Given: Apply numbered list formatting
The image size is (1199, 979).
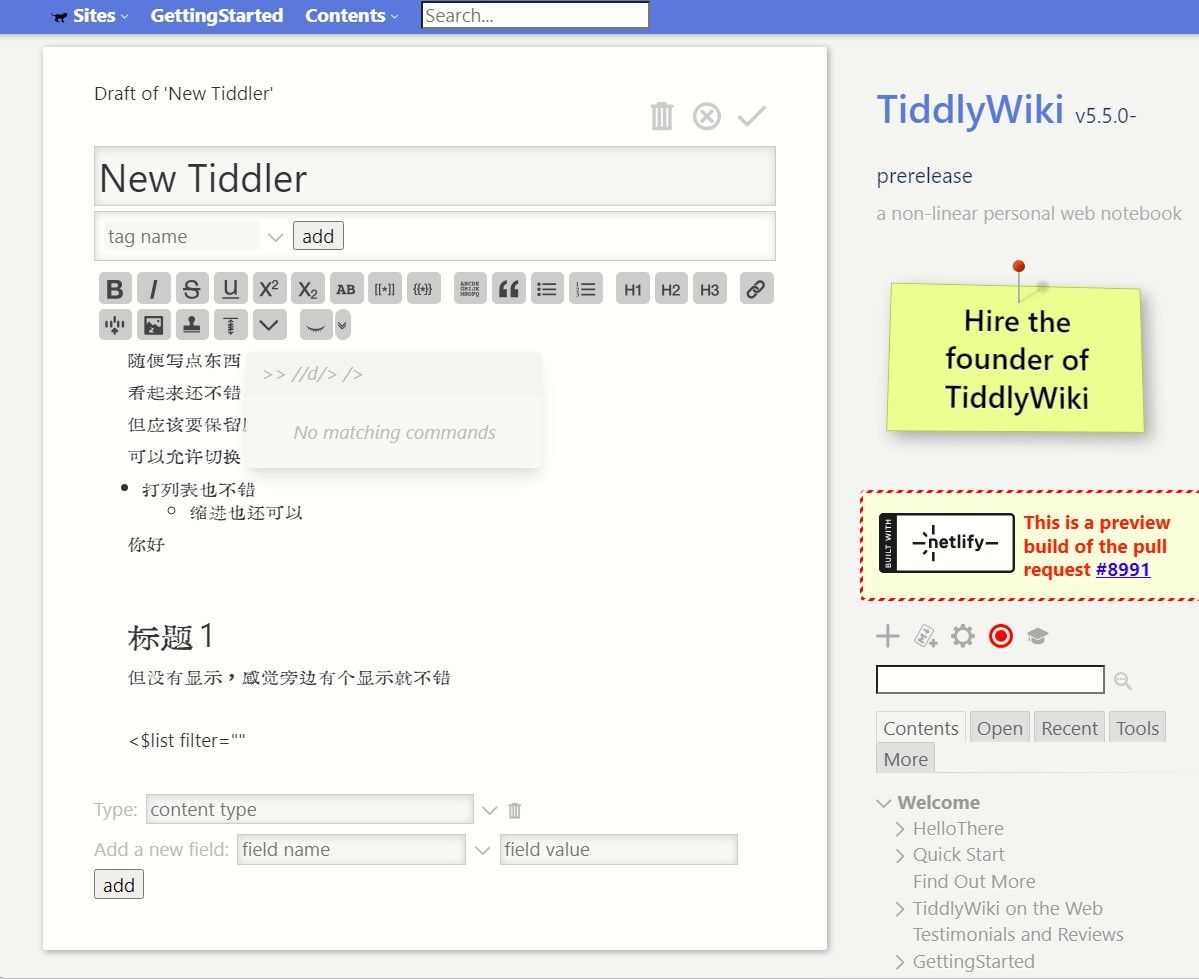Looking at the screenshot, I should click(x=586, y=289).
